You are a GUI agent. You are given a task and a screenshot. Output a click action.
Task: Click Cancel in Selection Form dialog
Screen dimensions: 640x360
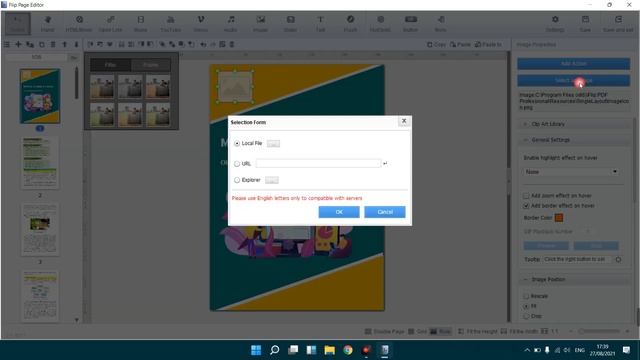click(x=385, y=212)
